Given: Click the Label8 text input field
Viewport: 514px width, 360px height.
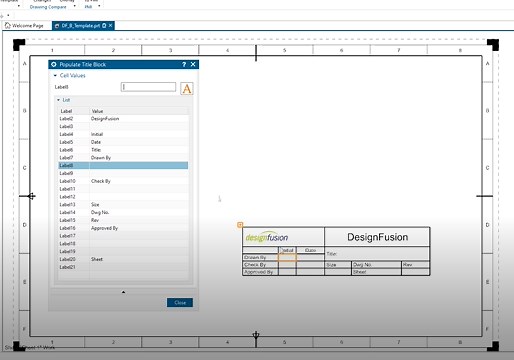Looking at the screenshot, I should coord(148,87).
